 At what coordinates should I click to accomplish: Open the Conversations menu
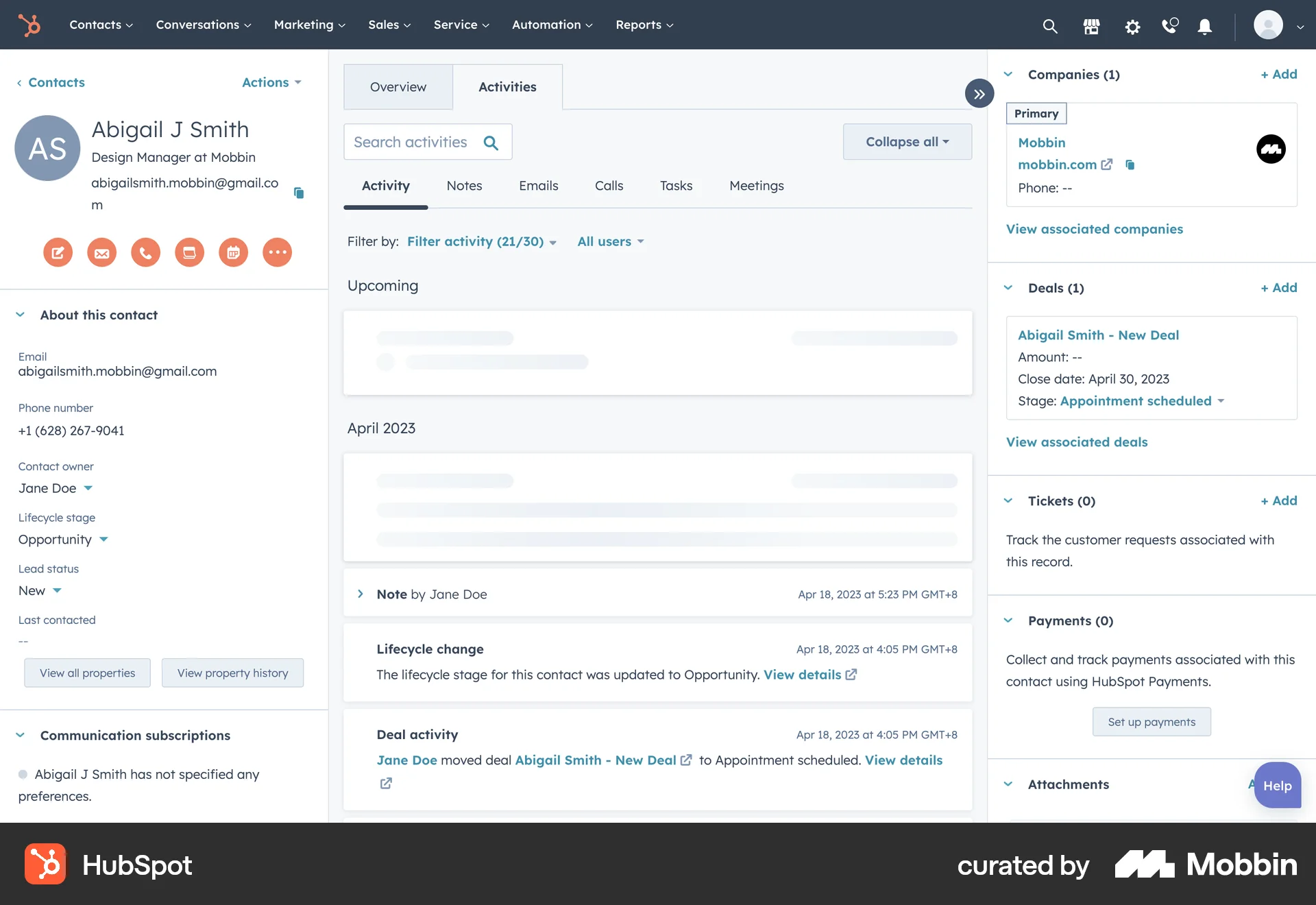pos(204,25)
